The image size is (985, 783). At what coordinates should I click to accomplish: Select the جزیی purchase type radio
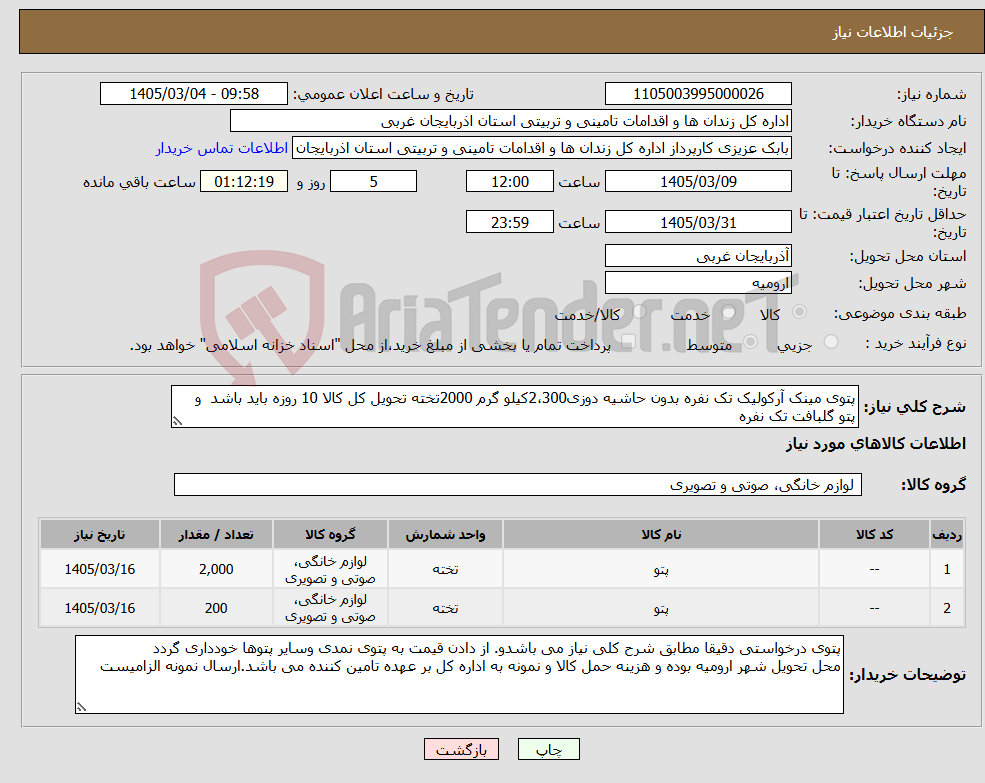(x=830, y=341)
